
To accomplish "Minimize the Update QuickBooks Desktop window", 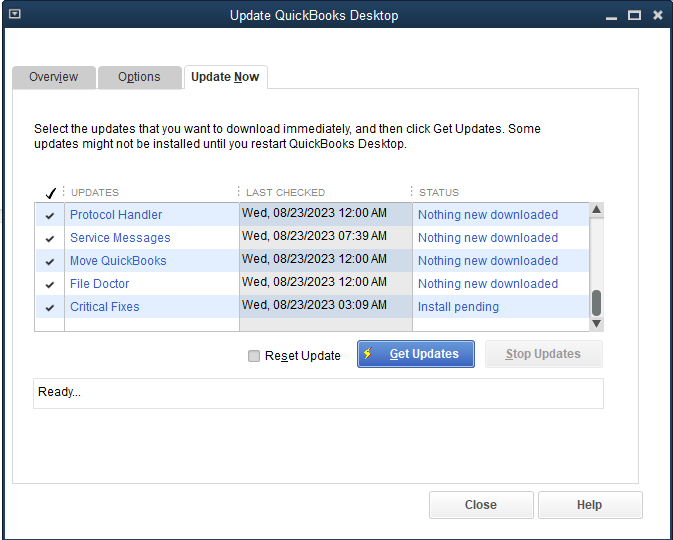I will coord(611,16).
